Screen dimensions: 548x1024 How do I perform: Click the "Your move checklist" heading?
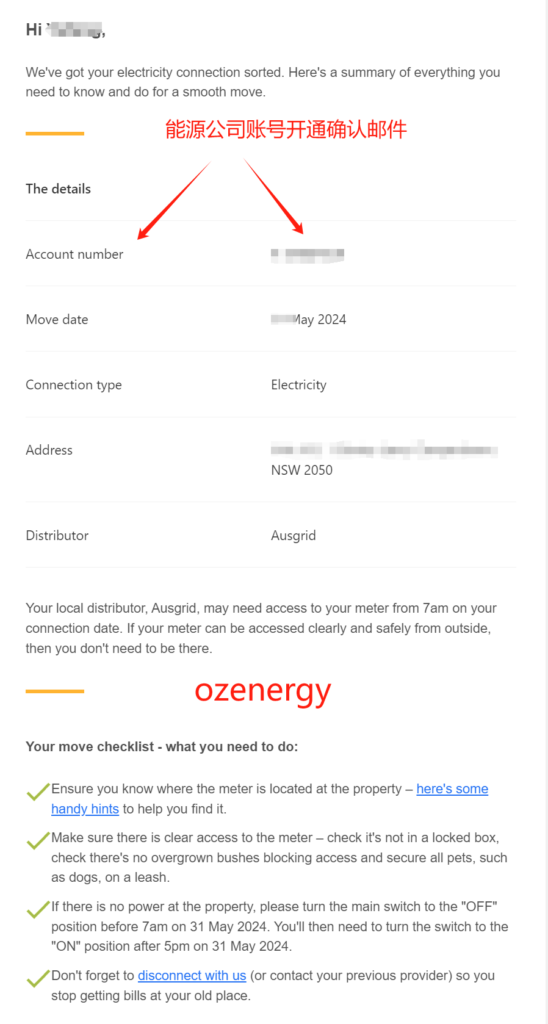pyautogui.click(x=162, y=746)
